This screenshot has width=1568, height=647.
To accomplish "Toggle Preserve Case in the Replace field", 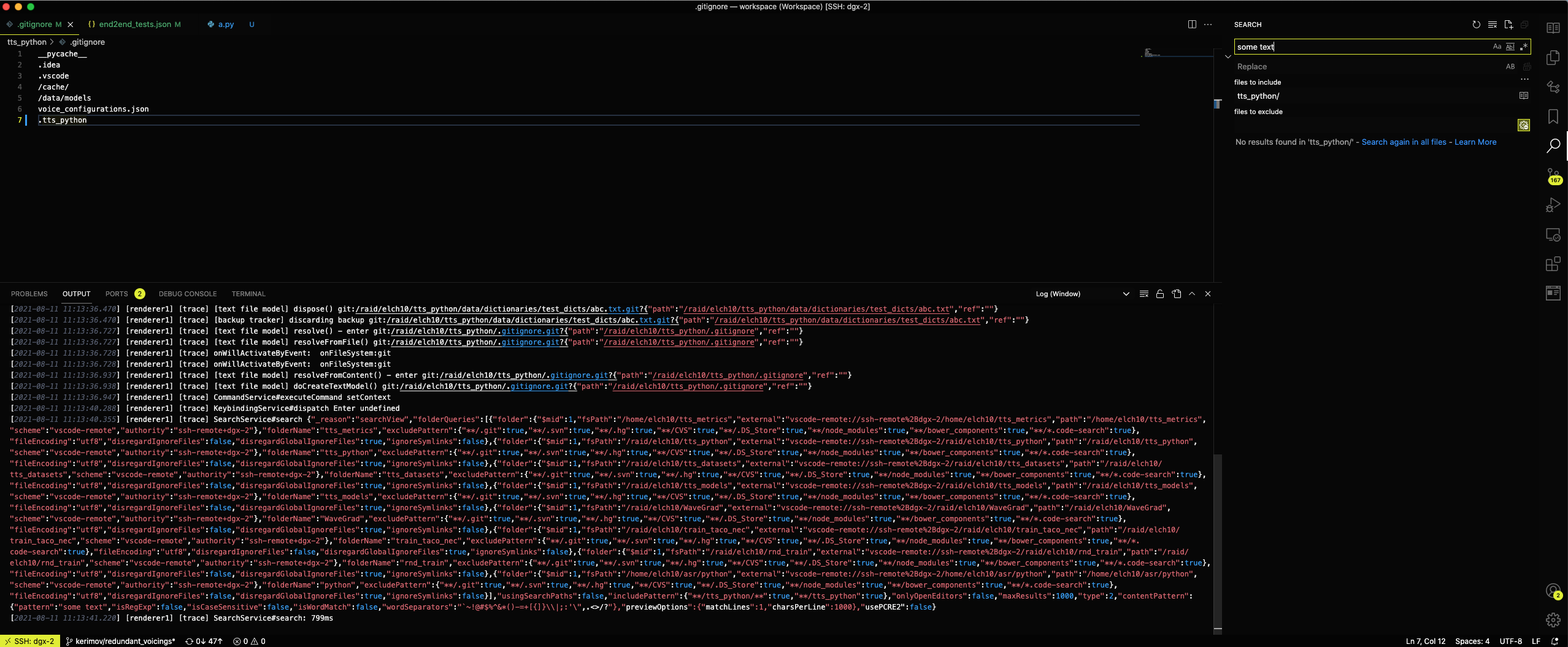I will (1510, 66).
